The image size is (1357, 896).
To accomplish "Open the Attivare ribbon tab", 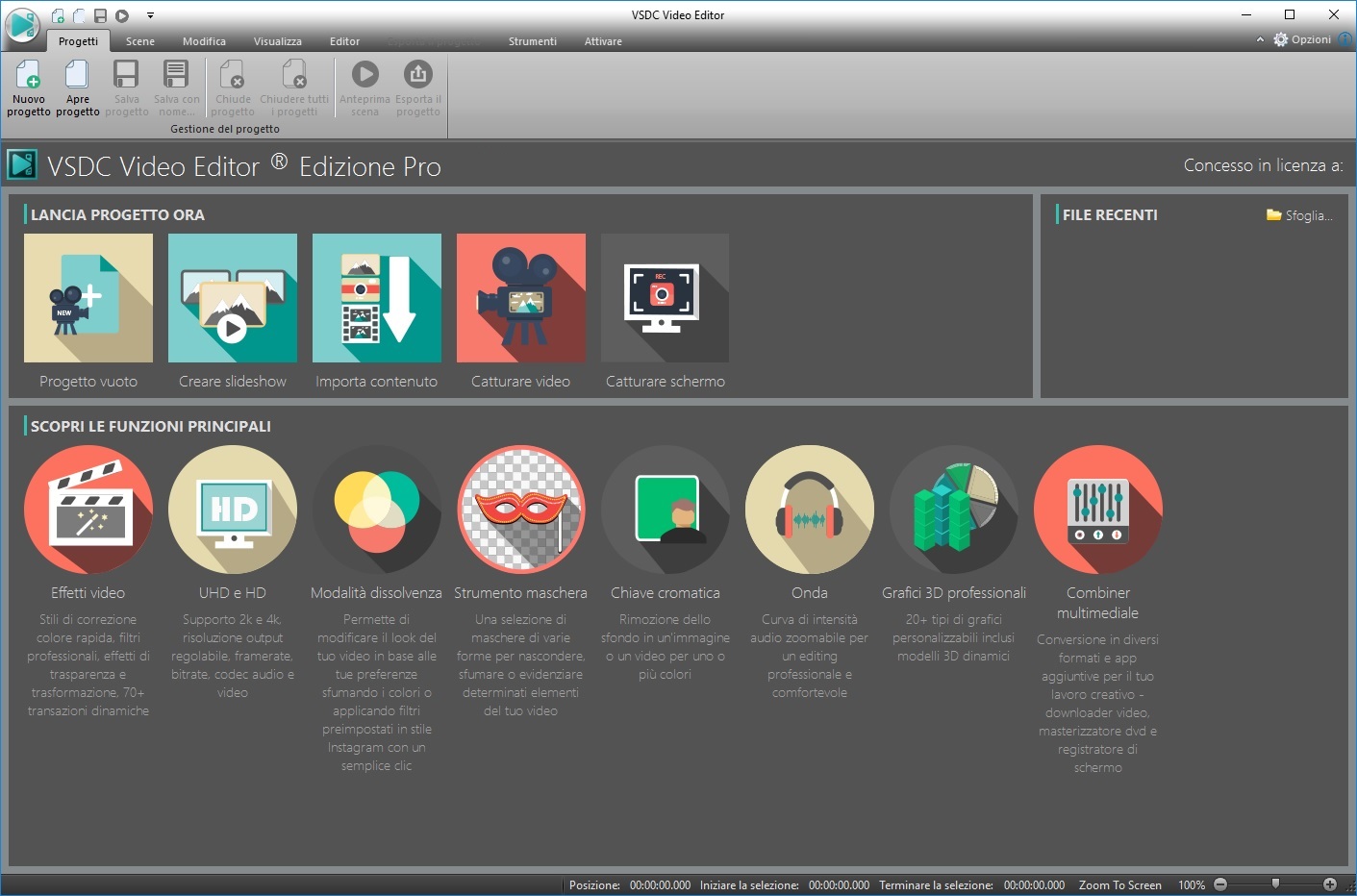I will [603, 41].
